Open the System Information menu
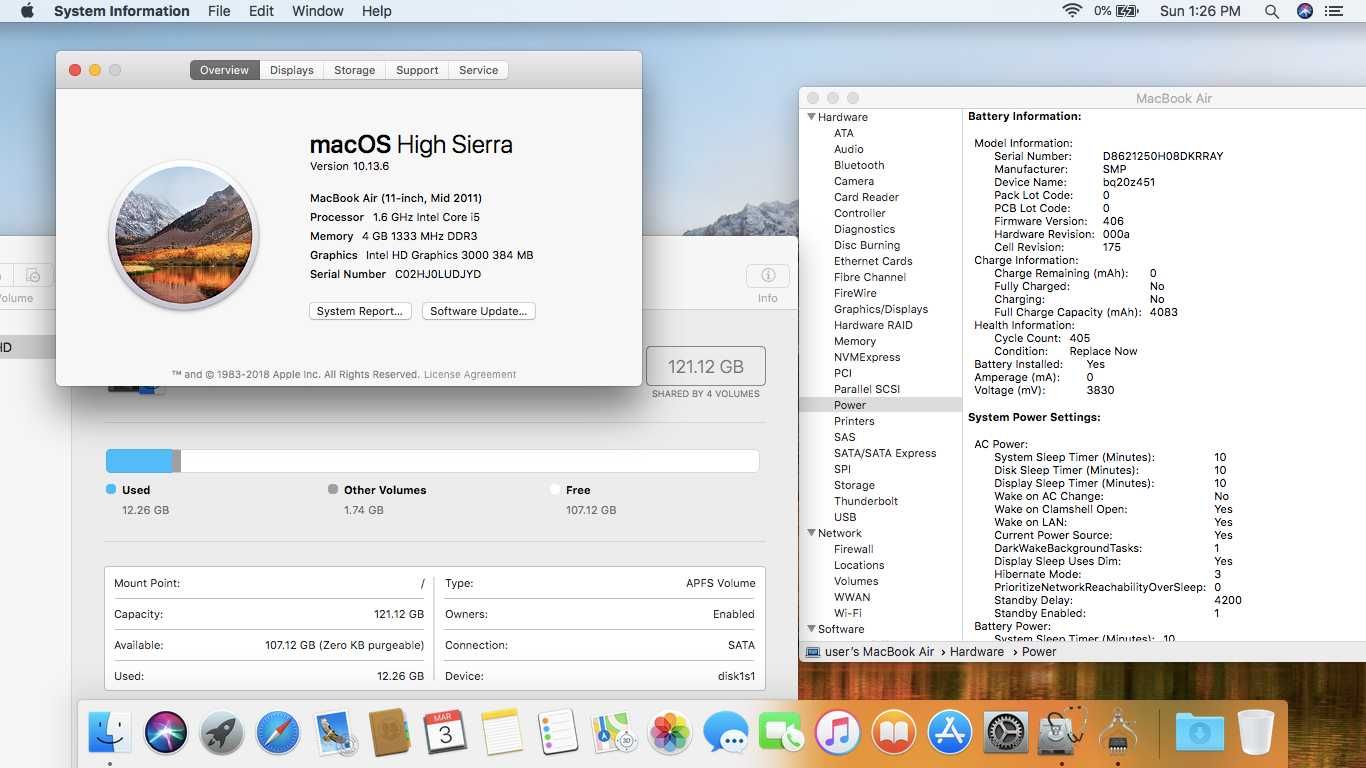 pyautogui.click(x=121, y=11)
